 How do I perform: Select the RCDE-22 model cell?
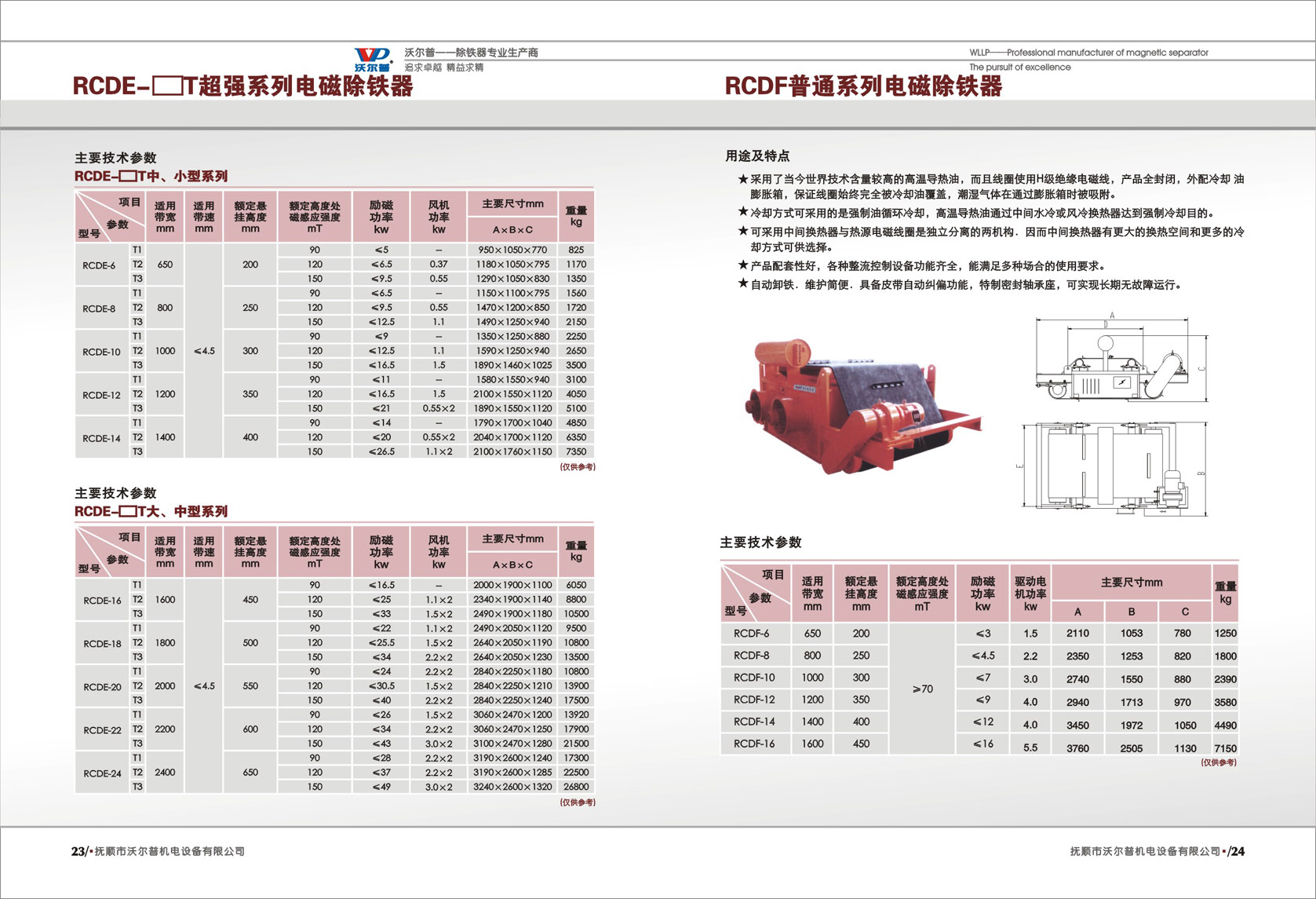point(102,730)
